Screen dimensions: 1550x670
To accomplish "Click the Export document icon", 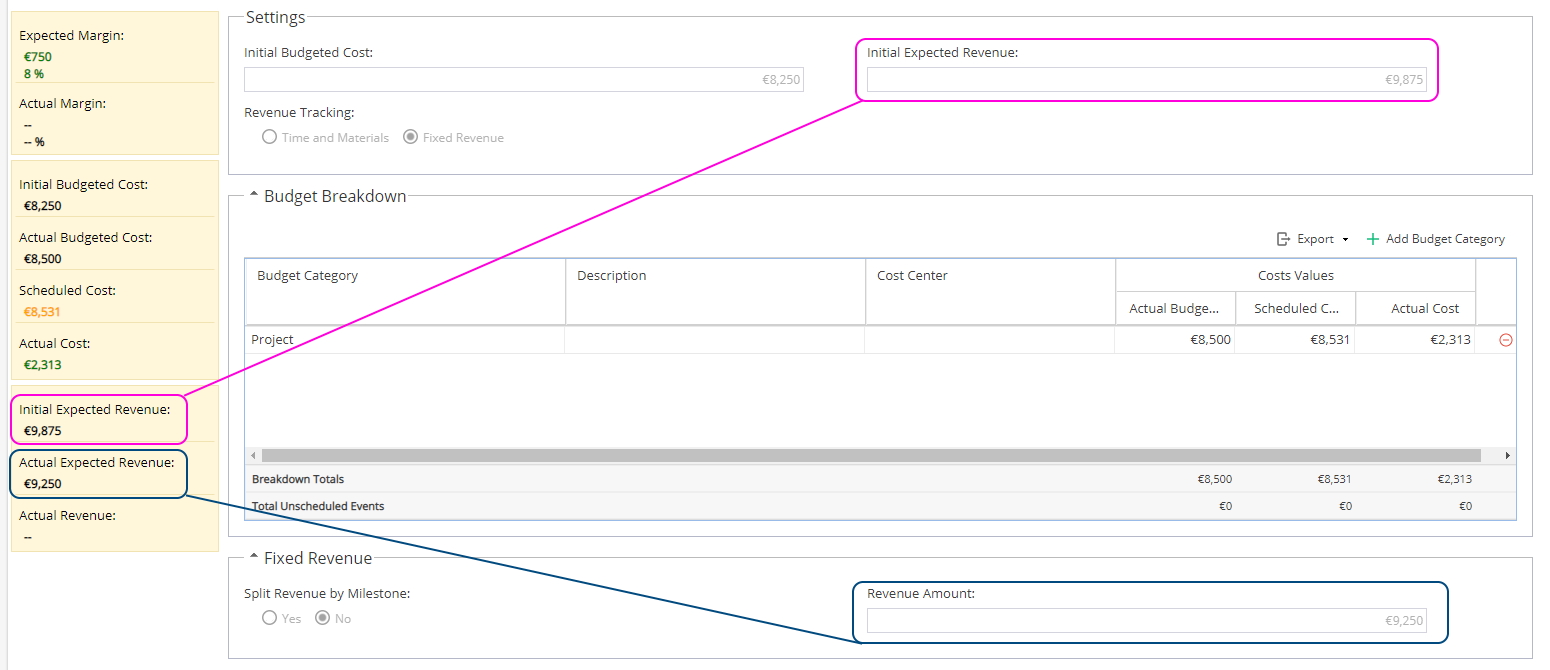I will (x=1284, y=239).
